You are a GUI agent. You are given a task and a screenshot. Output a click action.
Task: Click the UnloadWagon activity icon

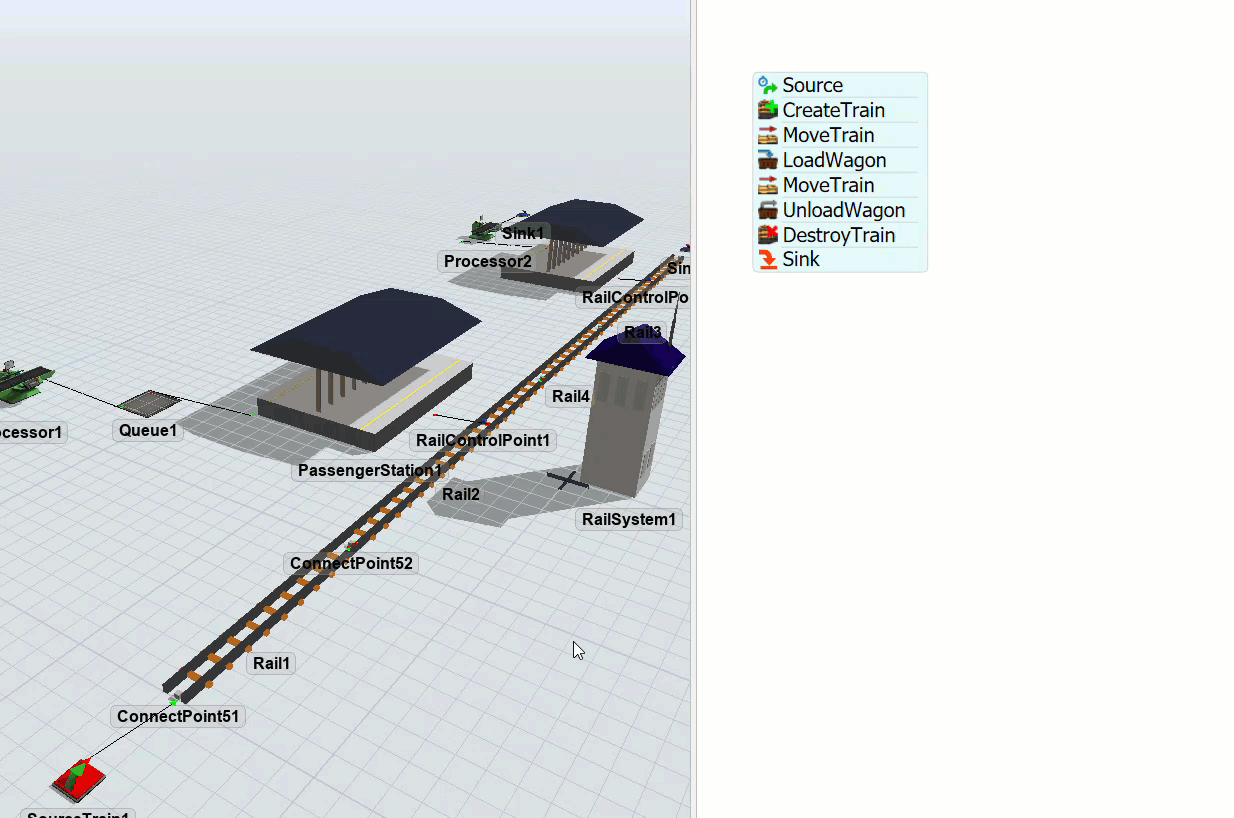click(767, 210)
